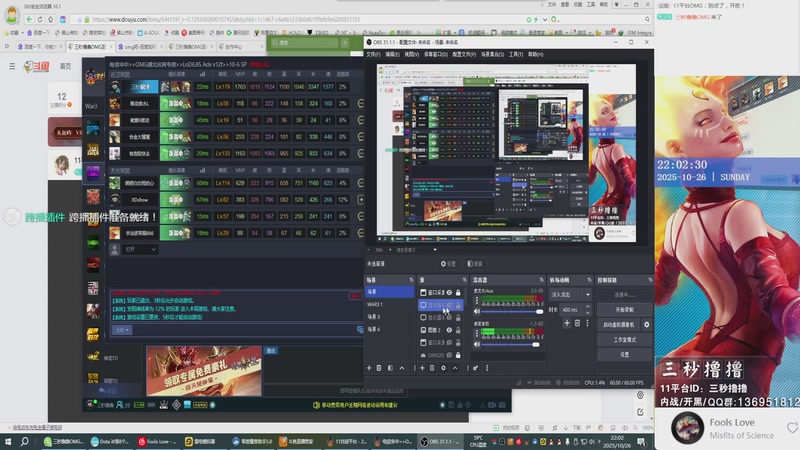
Task: Click 开始录制 button in OBS
Action: coord(625,310)
